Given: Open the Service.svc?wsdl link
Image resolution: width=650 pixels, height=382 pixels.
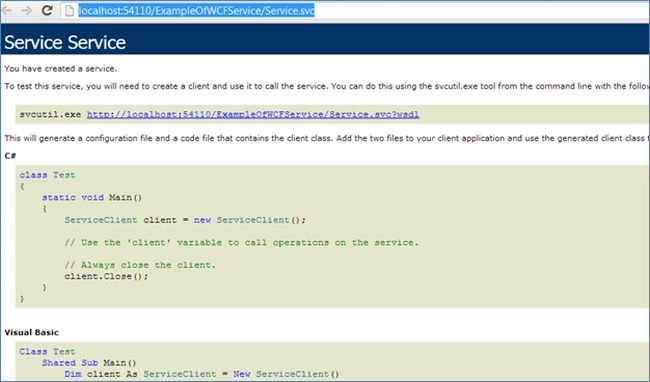Looking at the screenshot, I should (253, 114).
